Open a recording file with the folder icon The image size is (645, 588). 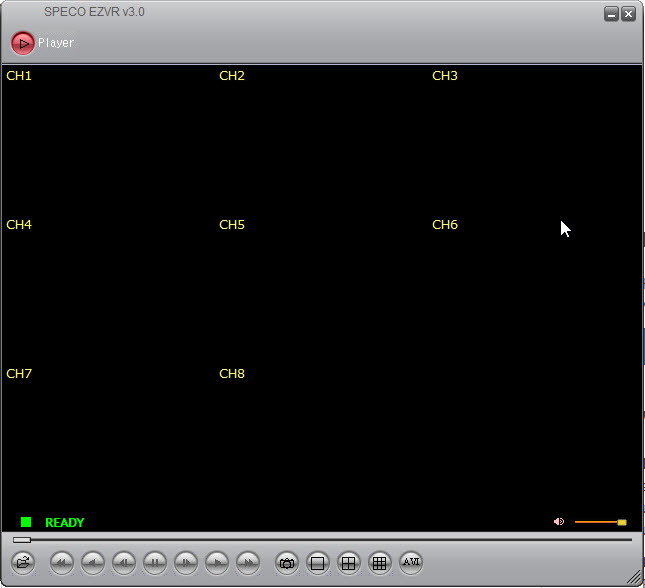click(22, 563)
